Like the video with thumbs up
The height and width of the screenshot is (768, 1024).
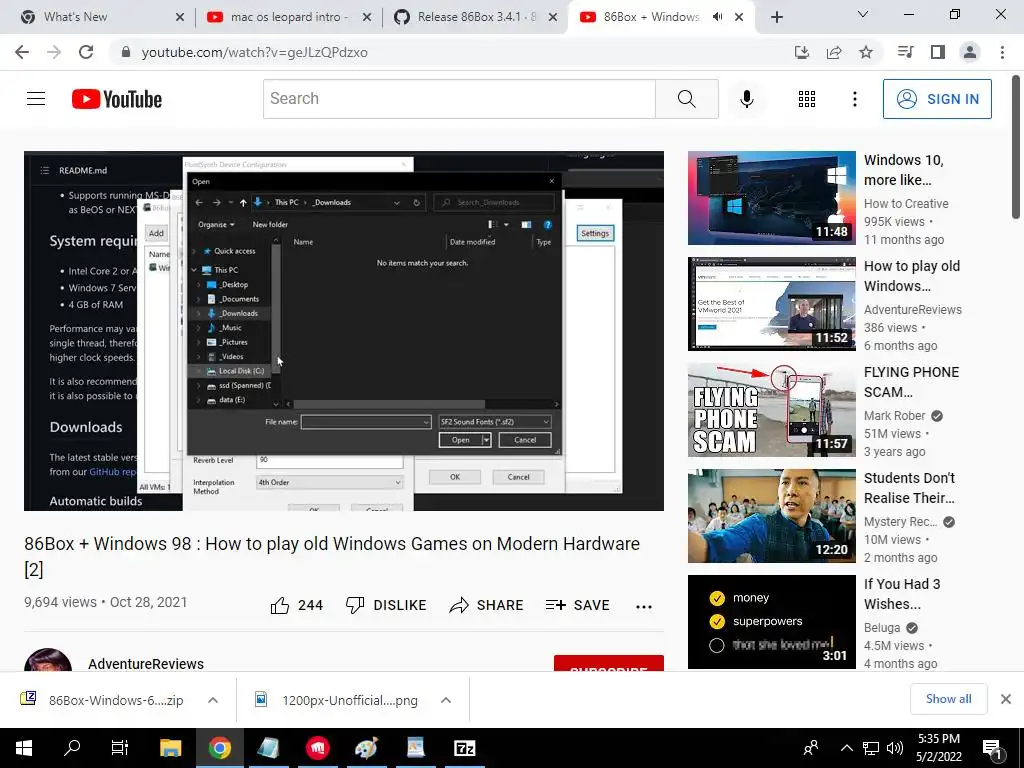click(296, 605)
